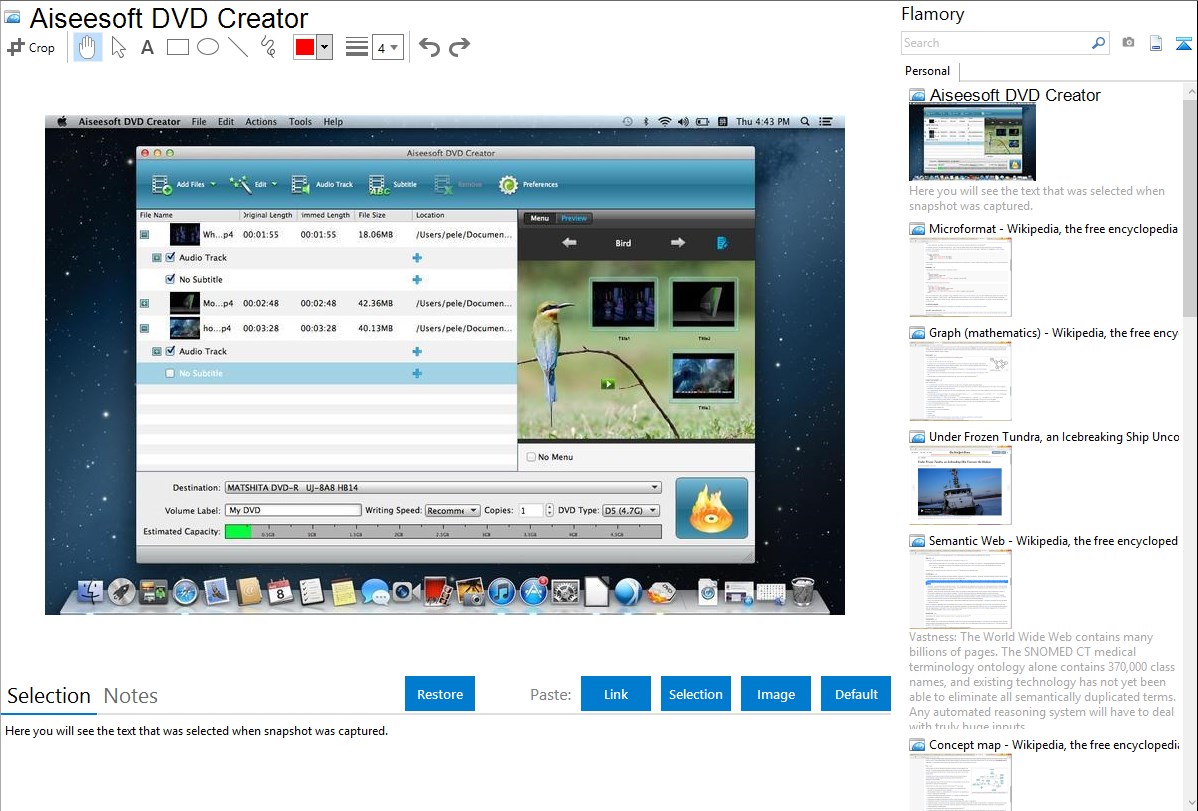Open the Destination drive dropdown
This screenshot has height=811, width=1198.
[443, 488]
